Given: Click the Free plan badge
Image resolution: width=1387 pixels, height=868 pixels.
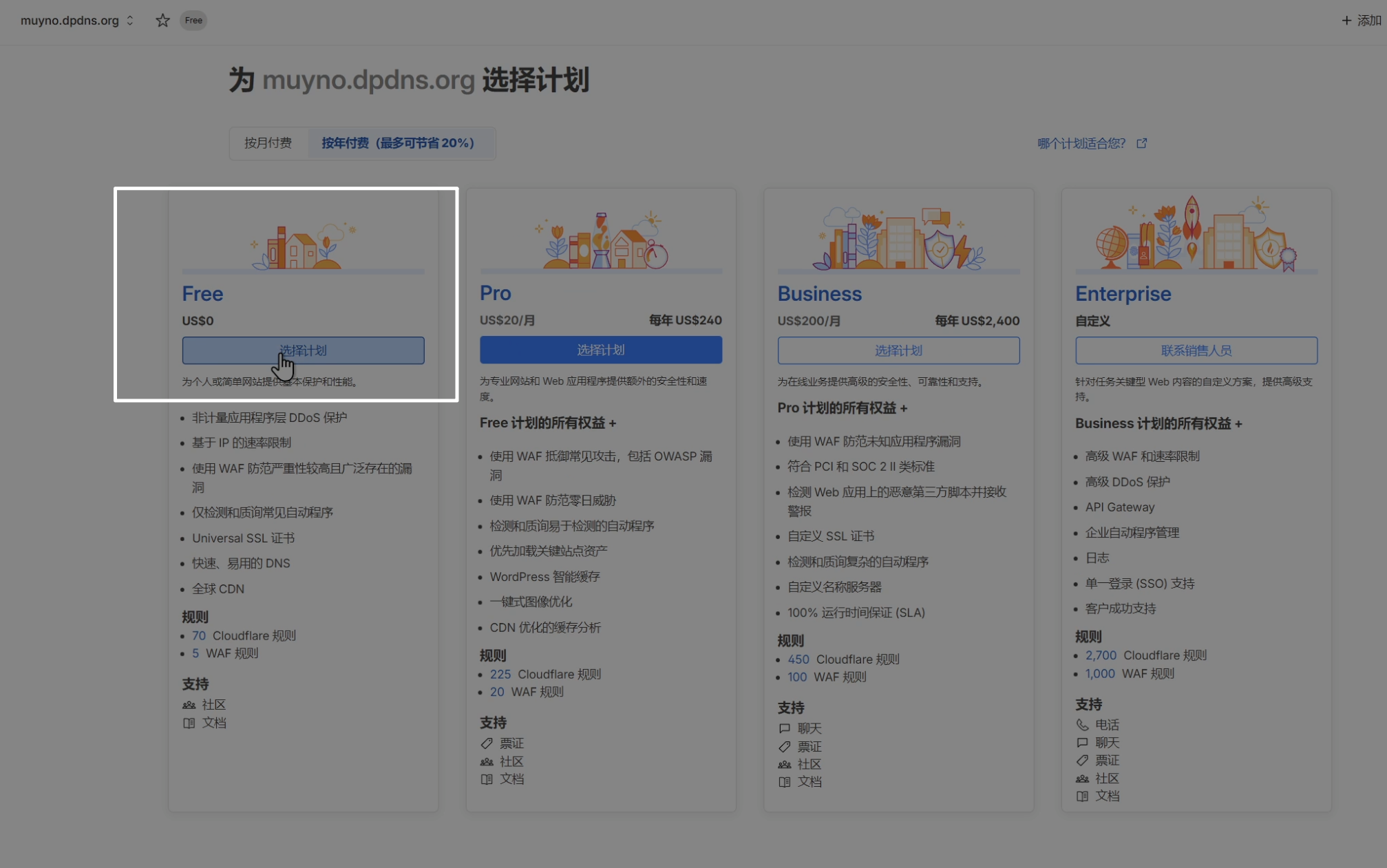Looking at the screenshot, I should 193,21.
